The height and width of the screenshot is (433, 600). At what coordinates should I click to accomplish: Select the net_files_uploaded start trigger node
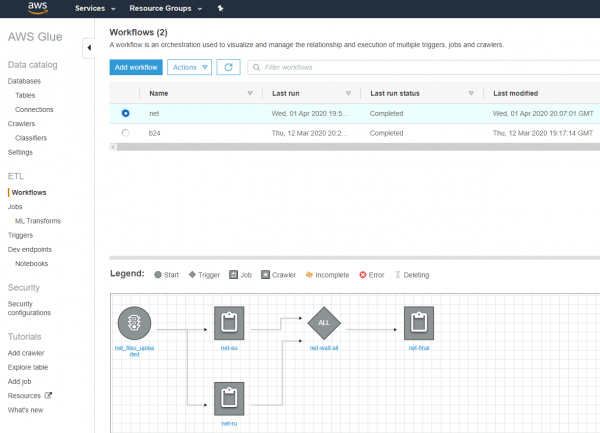pos(134,323)
